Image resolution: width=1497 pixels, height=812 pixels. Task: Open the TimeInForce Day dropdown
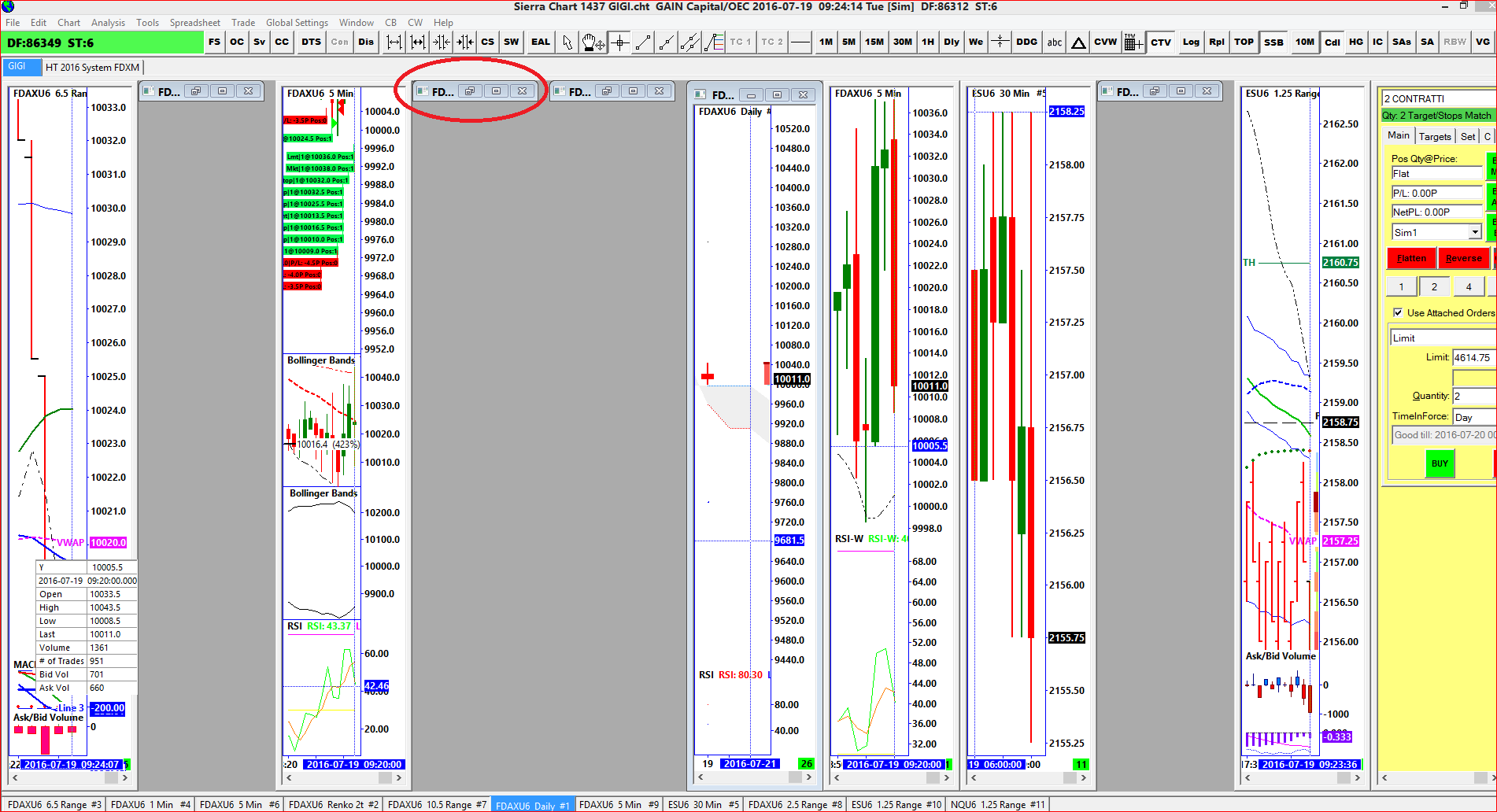tap(1474, 417)
